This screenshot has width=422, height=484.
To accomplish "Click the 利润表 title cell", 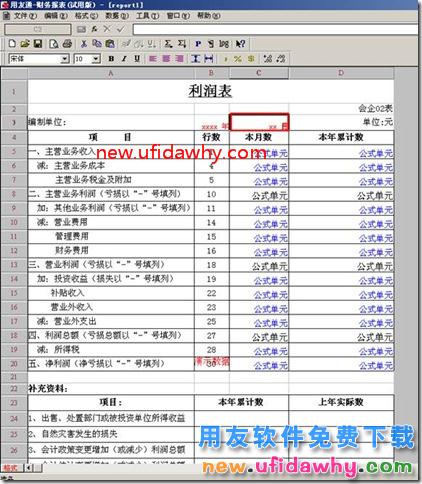I will point(211,91).
